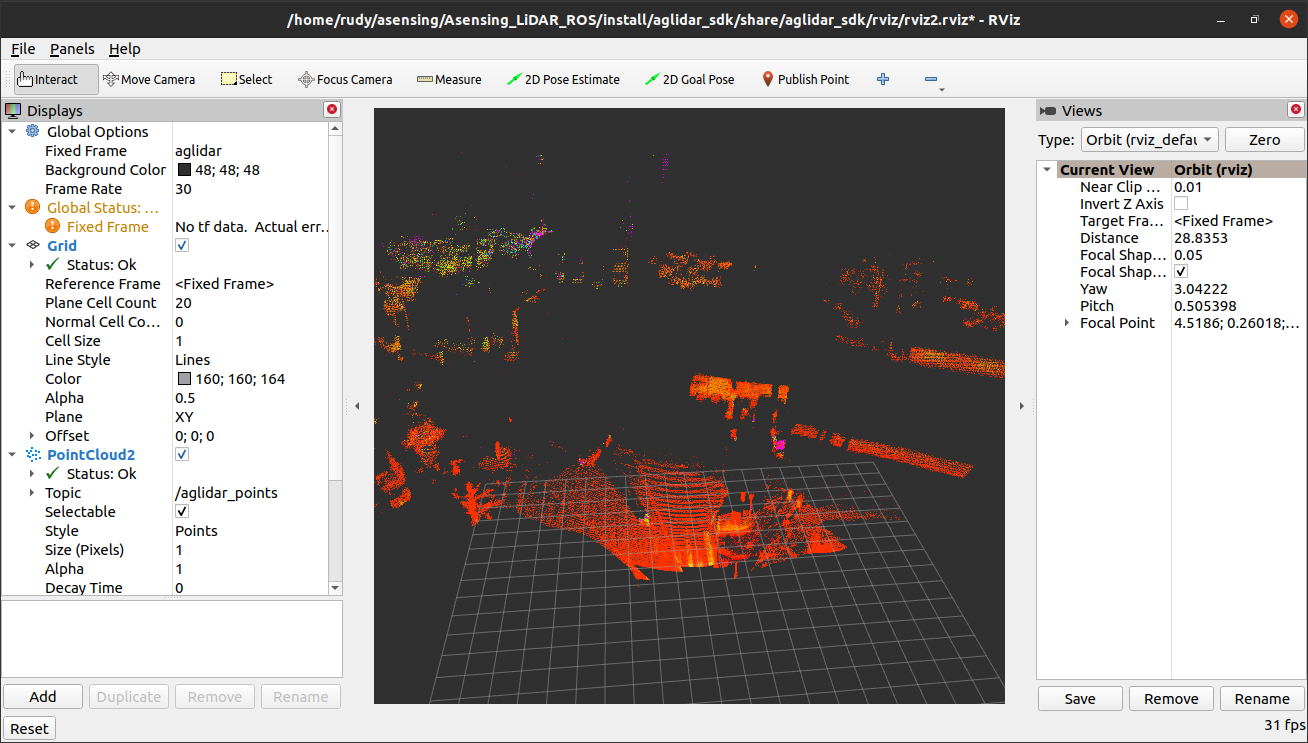
Task: Click the Focus Camera tool
Action: tap(345, 79)
